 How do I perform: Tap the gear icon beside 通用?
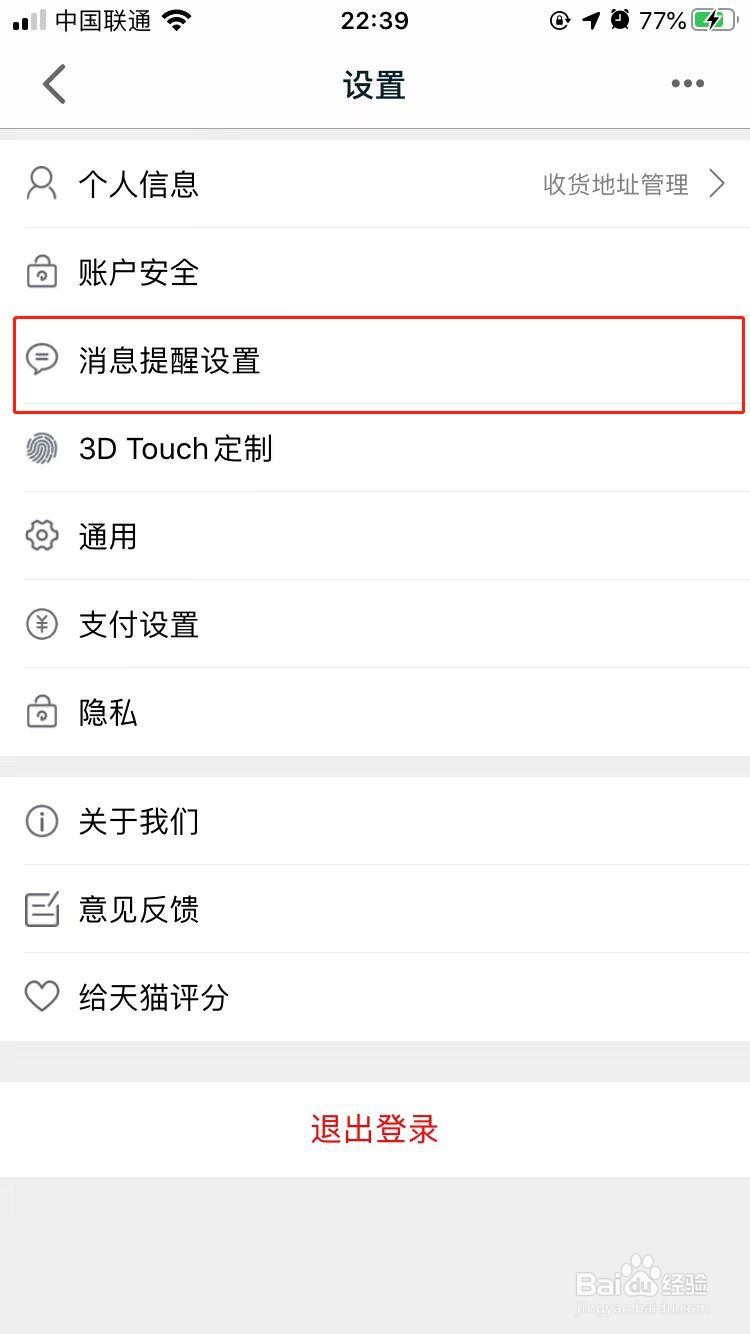pyautogui.click(x=41, y=536)
